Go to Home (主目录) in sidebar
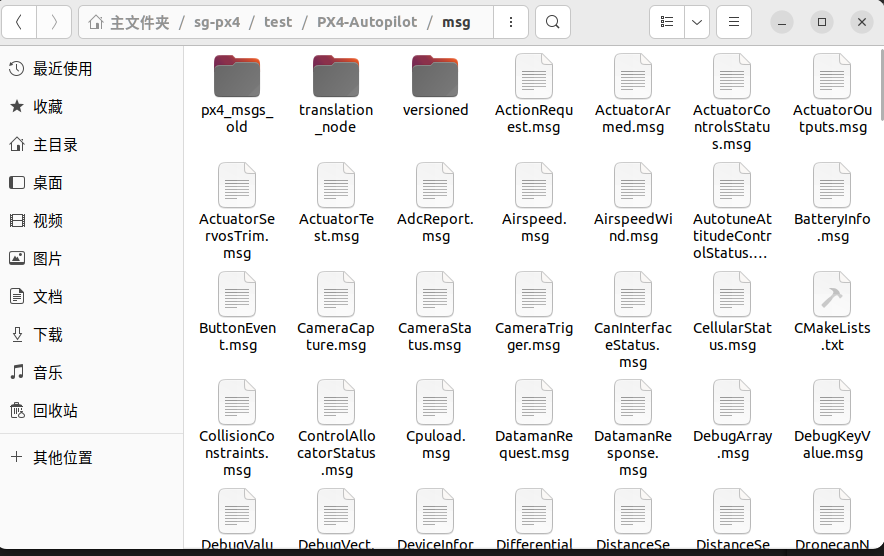884x556 pixels. [91, 145]
